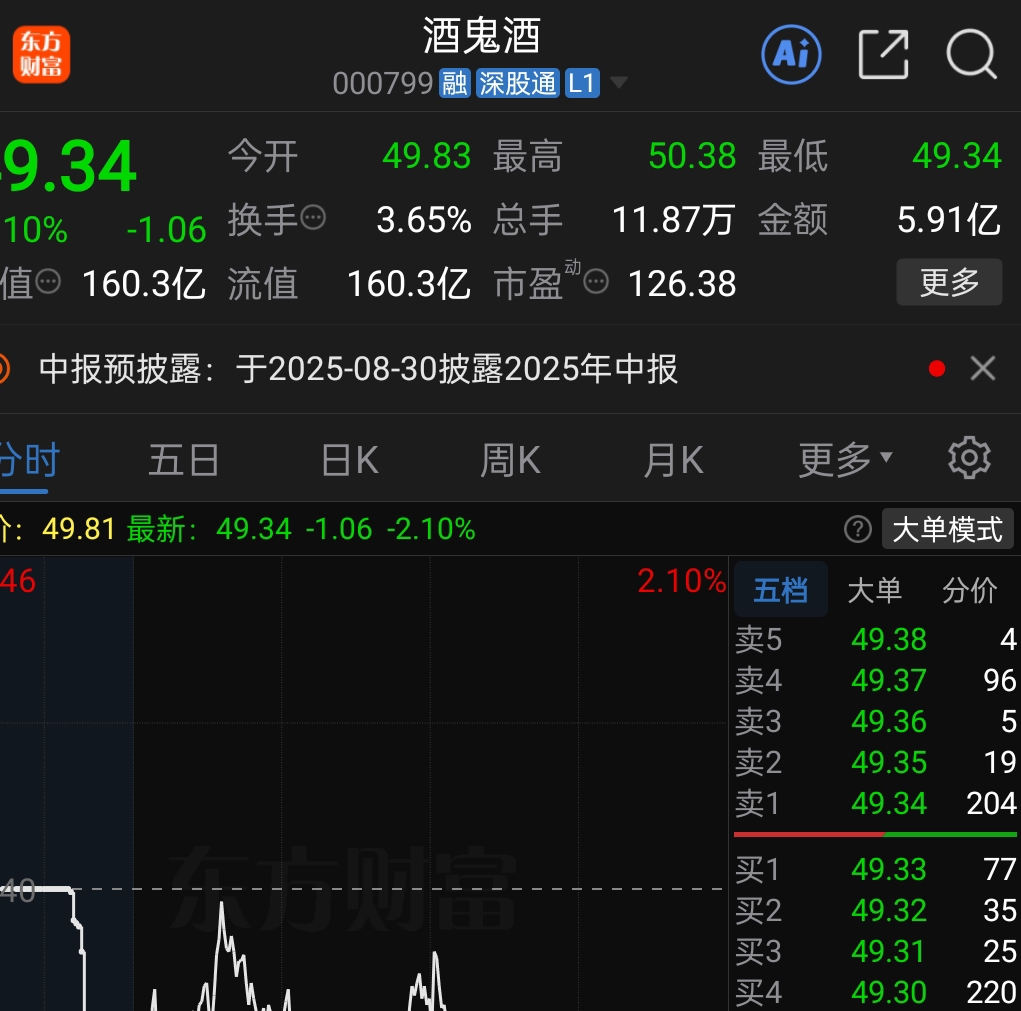Select the 卖5 row at 49.38
1021x1011 pixels.
pos(875,639)
